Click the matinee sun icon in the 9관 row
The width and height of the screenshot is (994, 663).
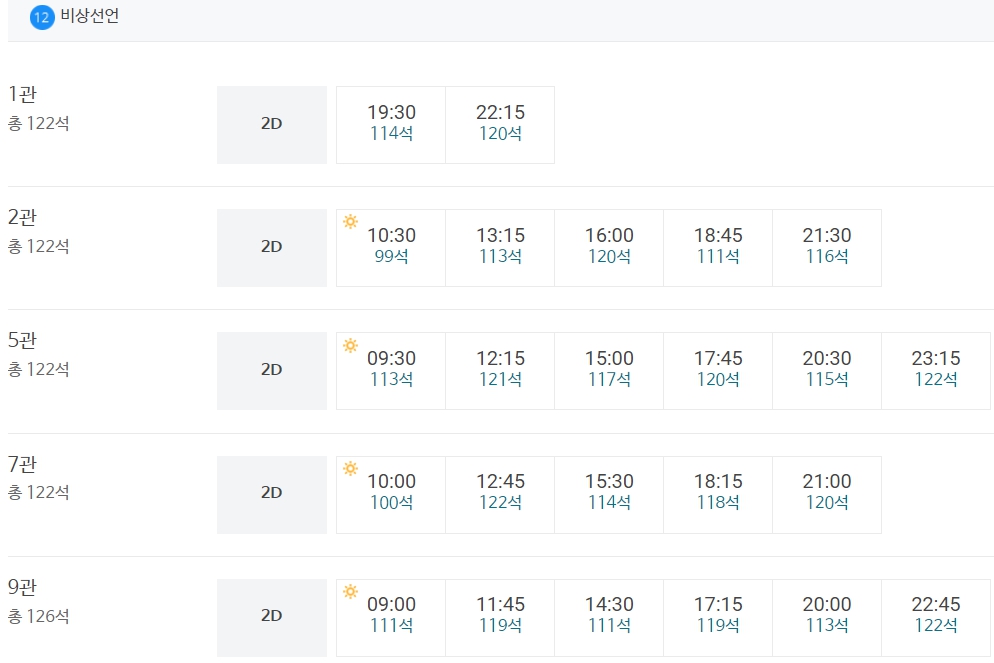[351, 591]
